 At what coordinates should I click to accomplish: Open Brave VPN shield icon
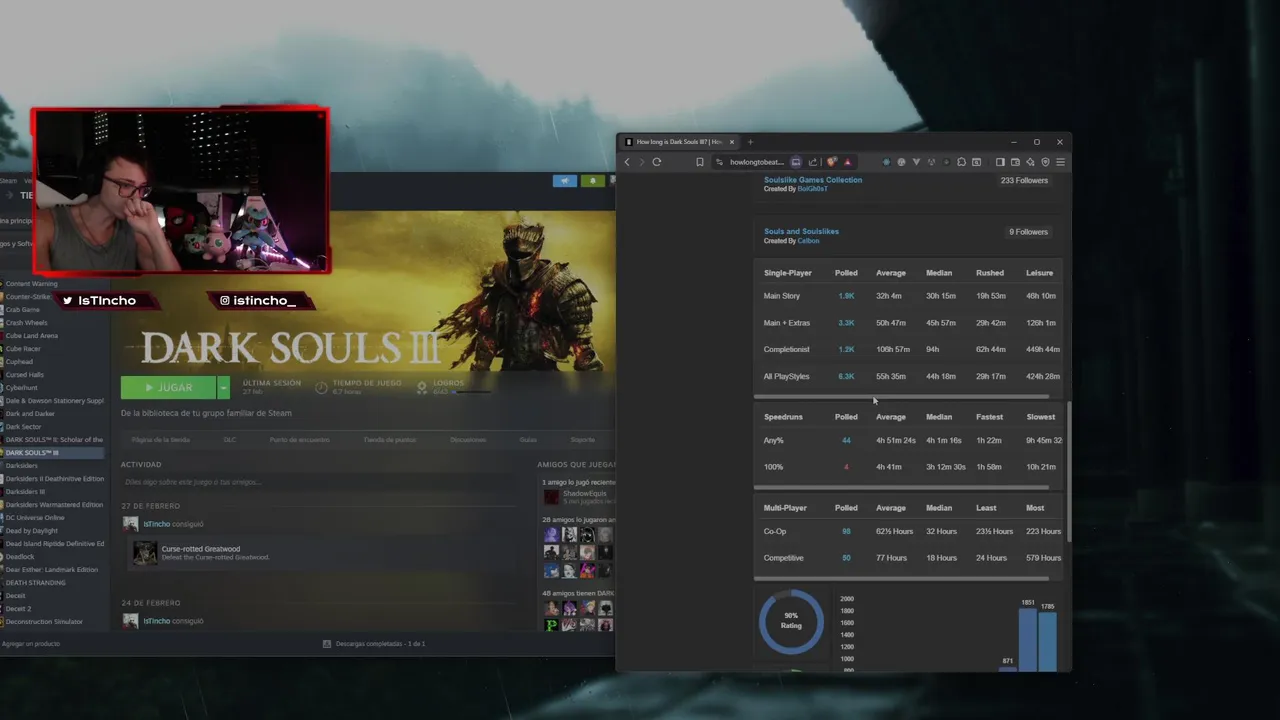[x=1046, y=162]
